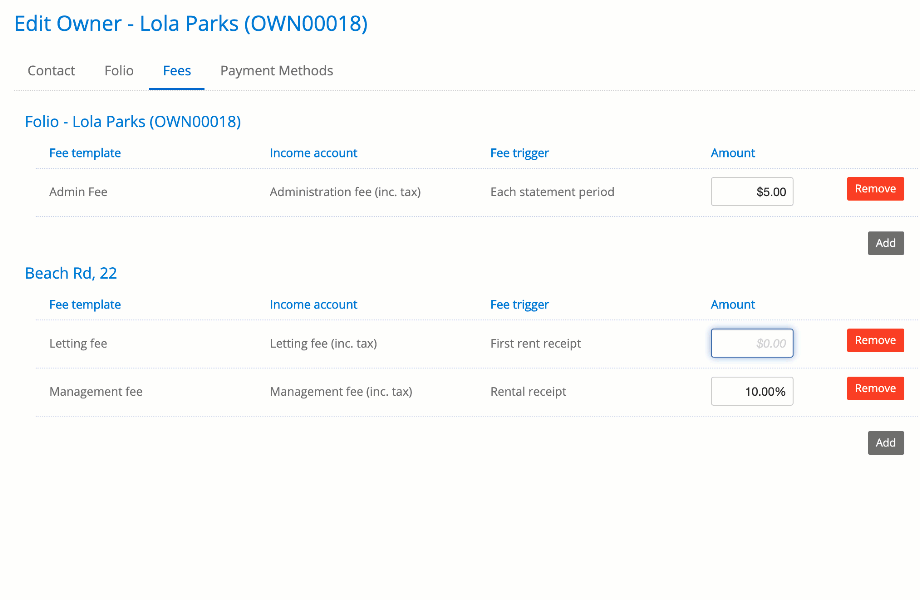920x600 pixels.
Task: Click Fee trigger header in Folio section
Action: [x=519, y=153]
